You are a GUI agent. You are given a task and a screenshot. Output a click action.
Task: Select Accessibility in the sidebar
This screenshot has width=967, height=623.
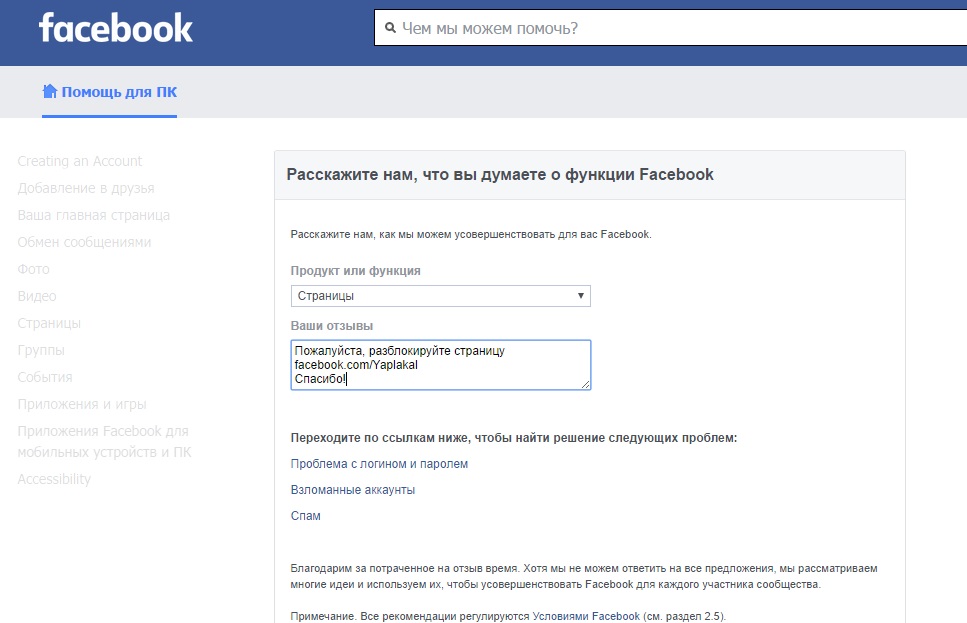[54, 479]
